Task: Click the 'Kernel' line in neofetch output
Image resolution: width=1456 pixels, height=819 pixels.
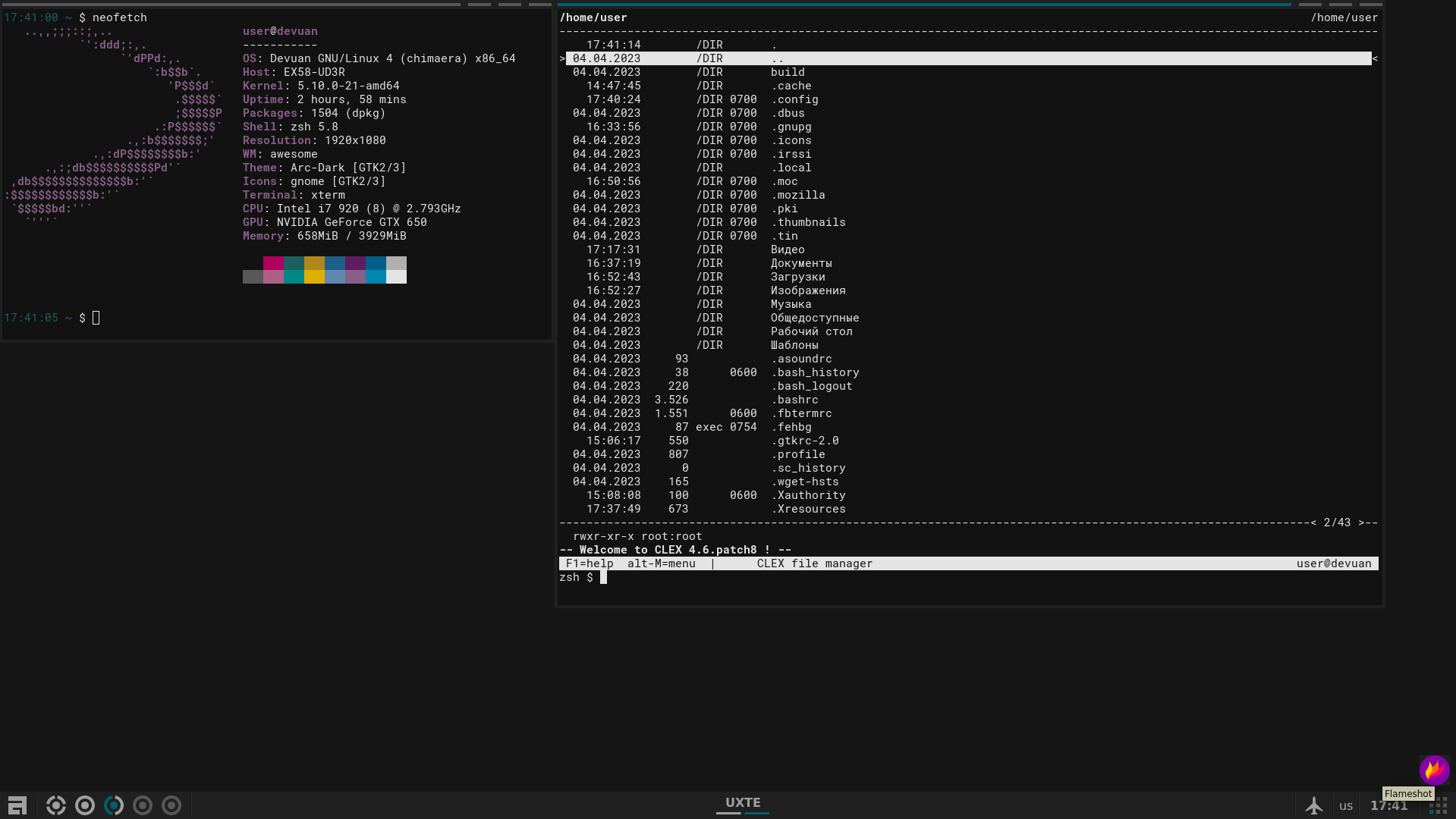Action: [321, 86]
